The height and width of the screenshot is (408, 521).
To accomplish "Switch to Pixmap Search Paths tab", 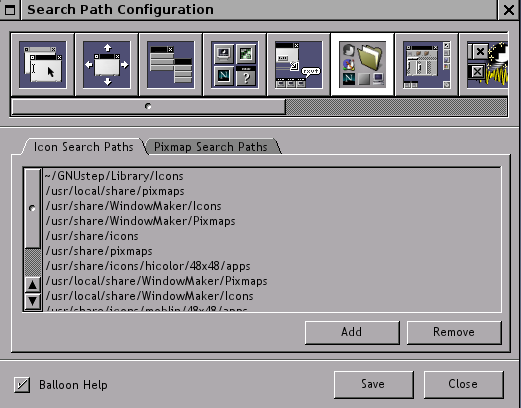I will tap(211, 147).
